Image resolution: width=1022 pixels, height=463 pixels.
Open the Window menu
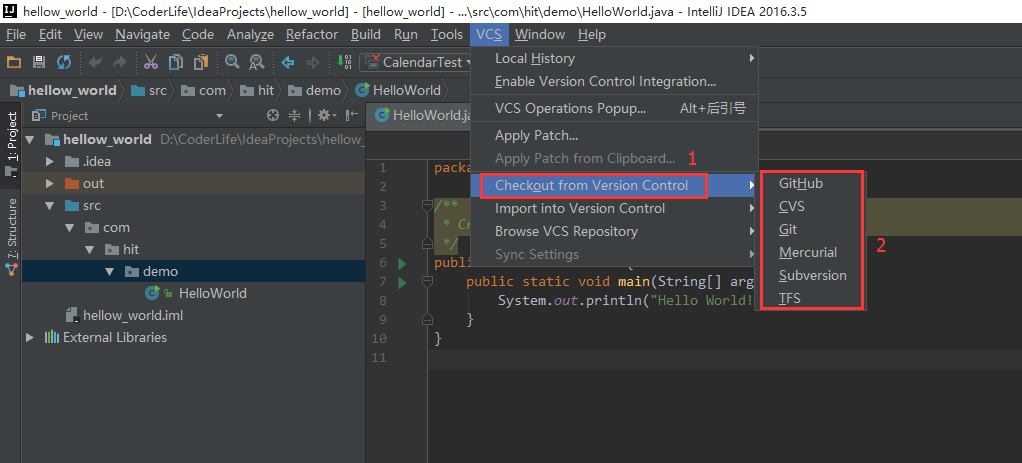pyautogui.click(x=540, y=35)
